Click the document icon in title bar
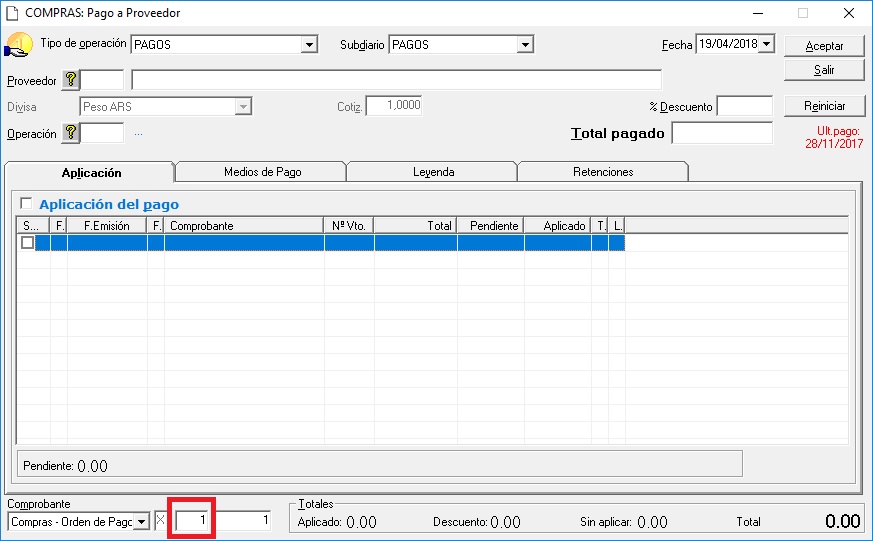 point(13,13)
